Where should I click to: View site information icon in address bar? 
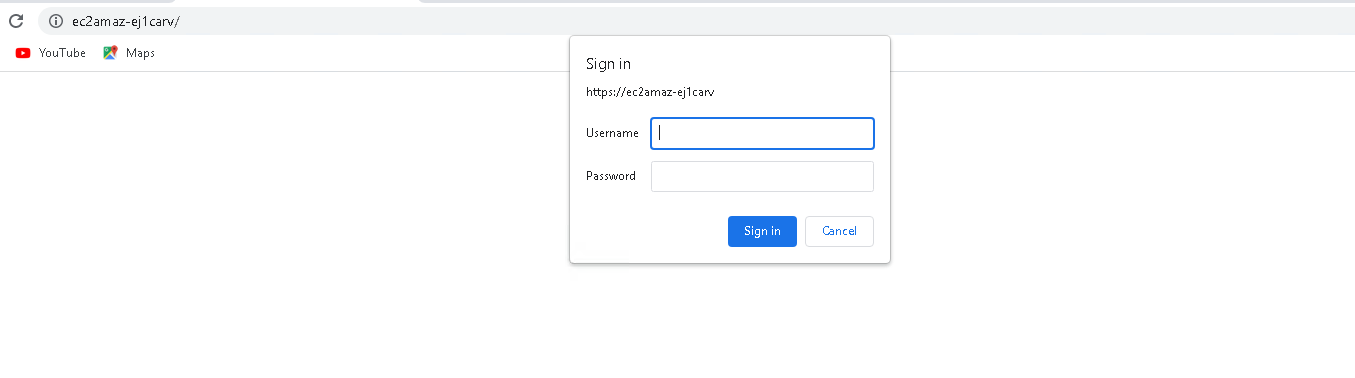coord(56,21)
